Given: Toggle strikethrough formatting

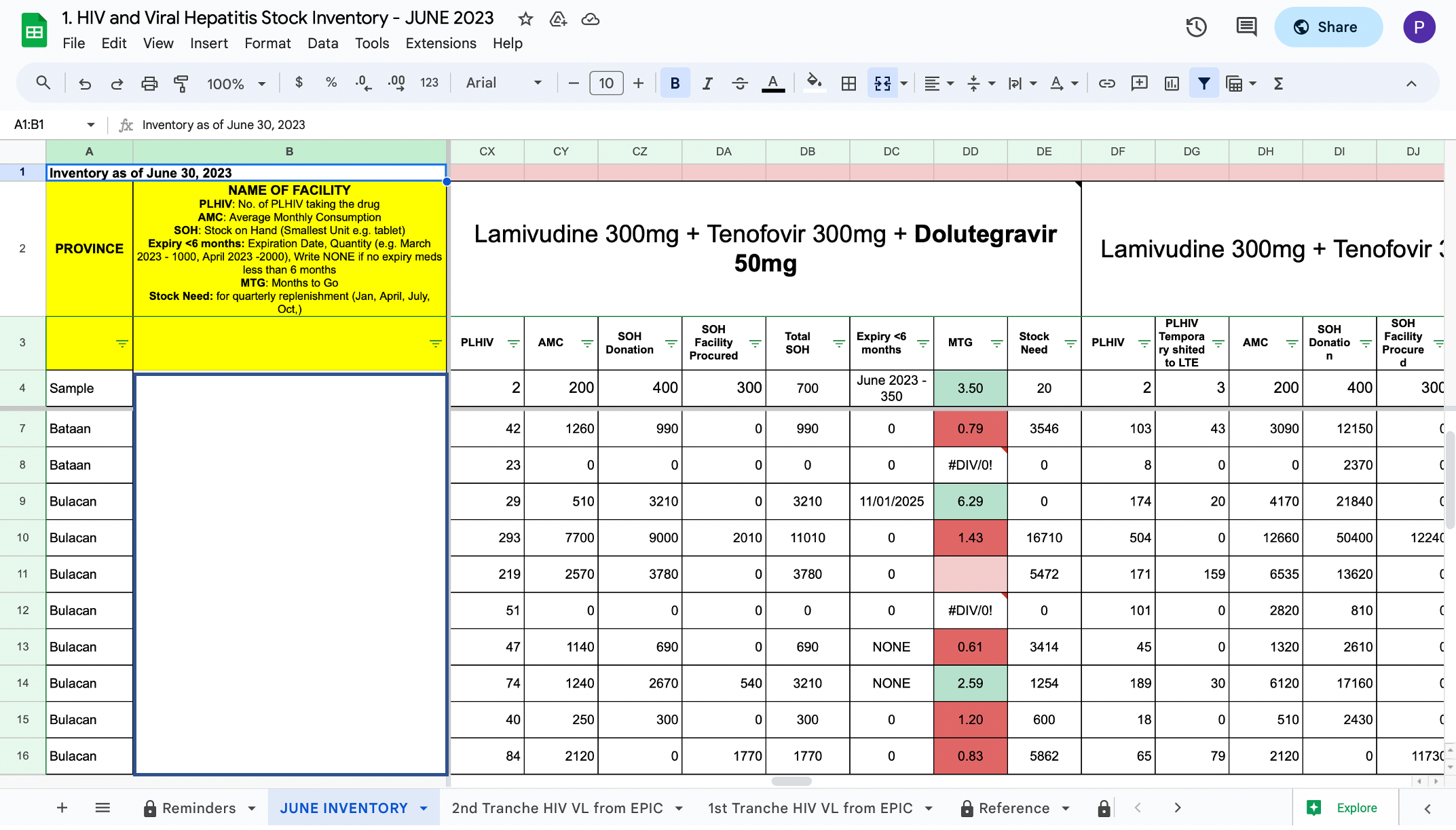Looking at the screenshot, I should [740, 83].
